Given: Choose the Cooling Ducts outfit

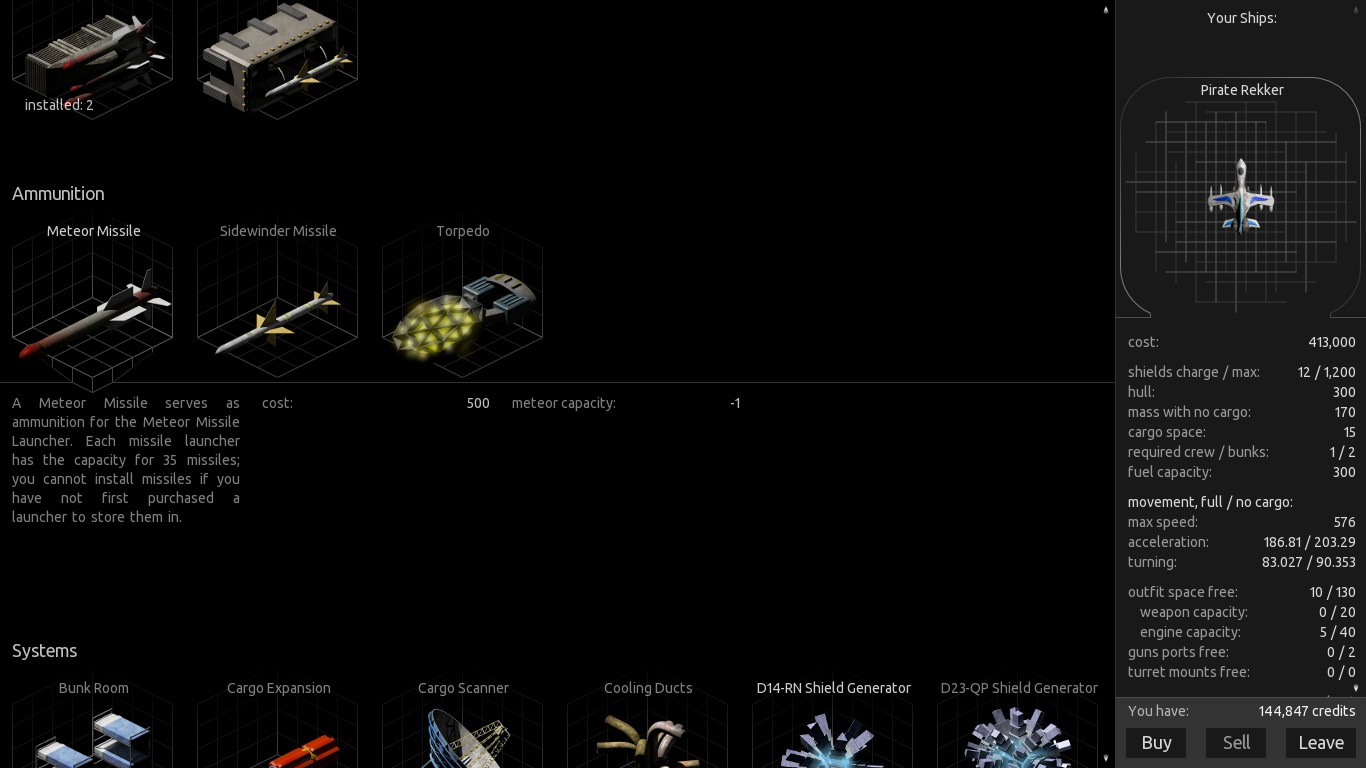Looking at the screenshot, I should click(x=648, y=723).
